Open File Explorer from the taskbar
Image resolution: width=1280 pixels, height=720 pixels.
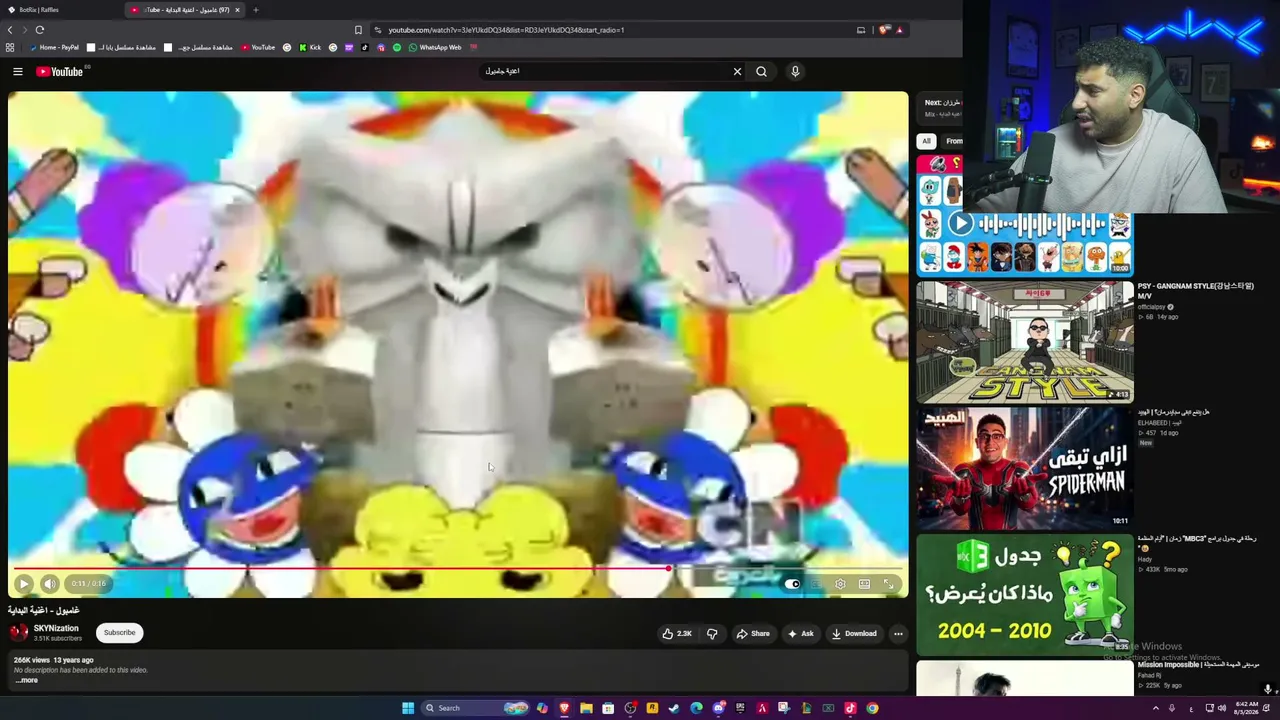tap(586, 708)
